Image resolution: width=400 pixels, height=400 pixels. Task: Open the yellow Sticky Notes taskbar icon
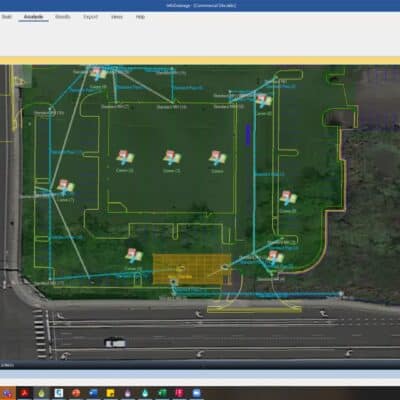[110, 393]
